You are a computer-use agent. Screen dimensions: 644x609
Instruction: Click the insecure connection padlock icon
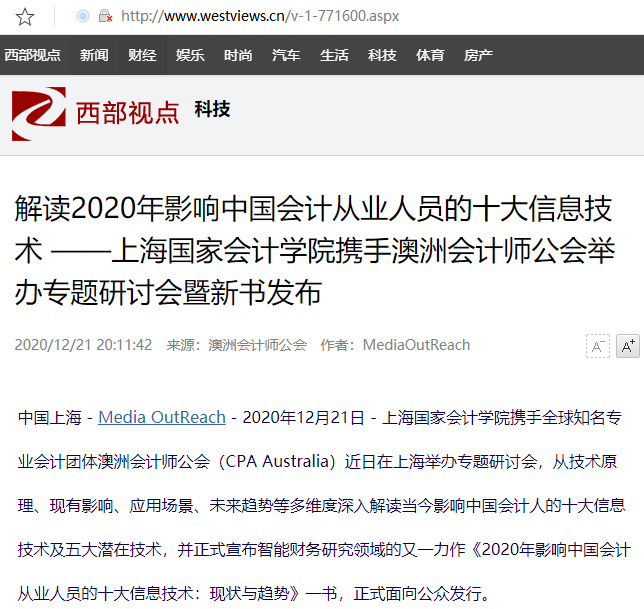[105, 16]
